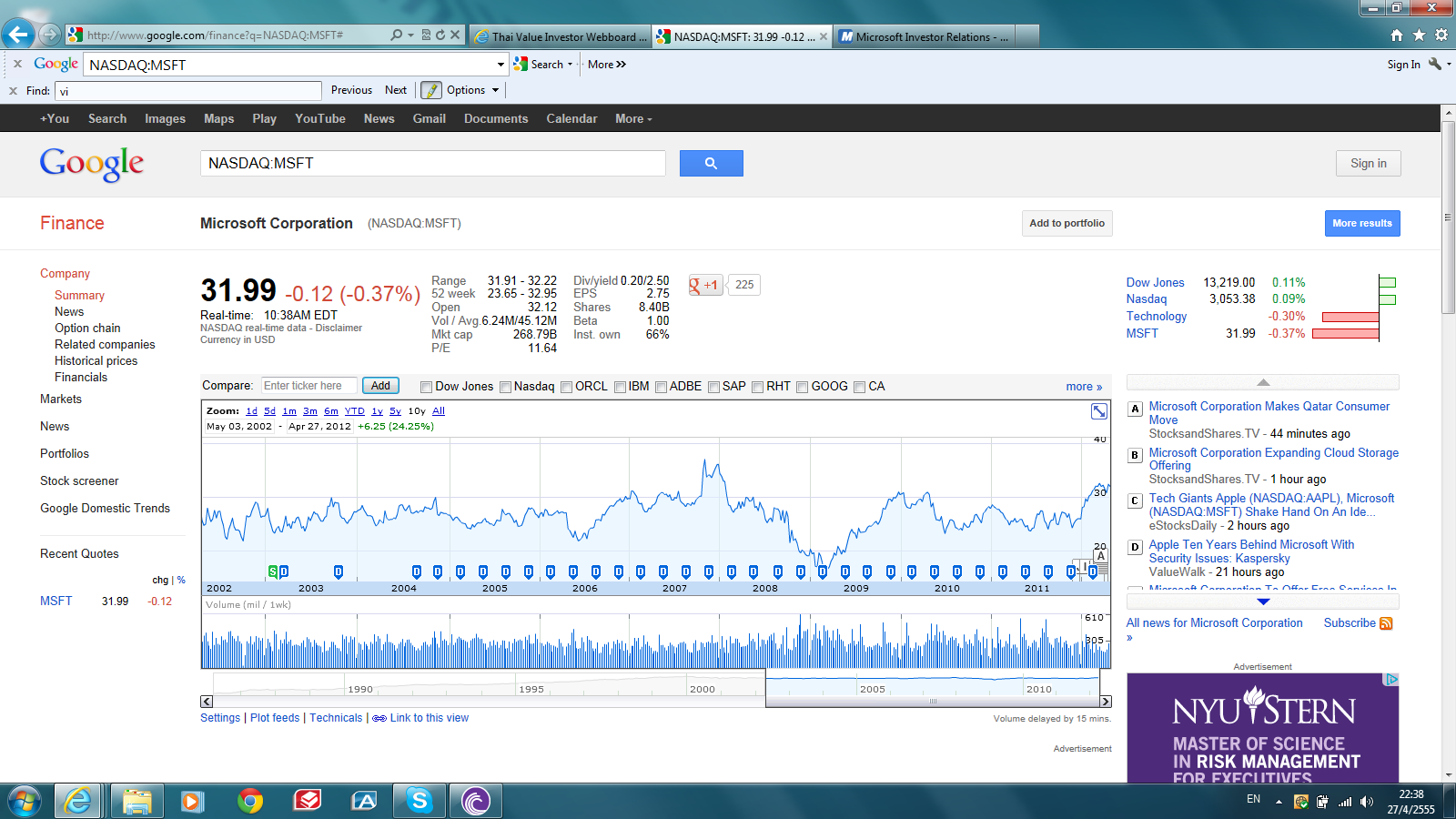Image resolution: width=1456 pixels, height=819 pixels.
Task: Click the Add to portfolio button
Action: 1067,223
